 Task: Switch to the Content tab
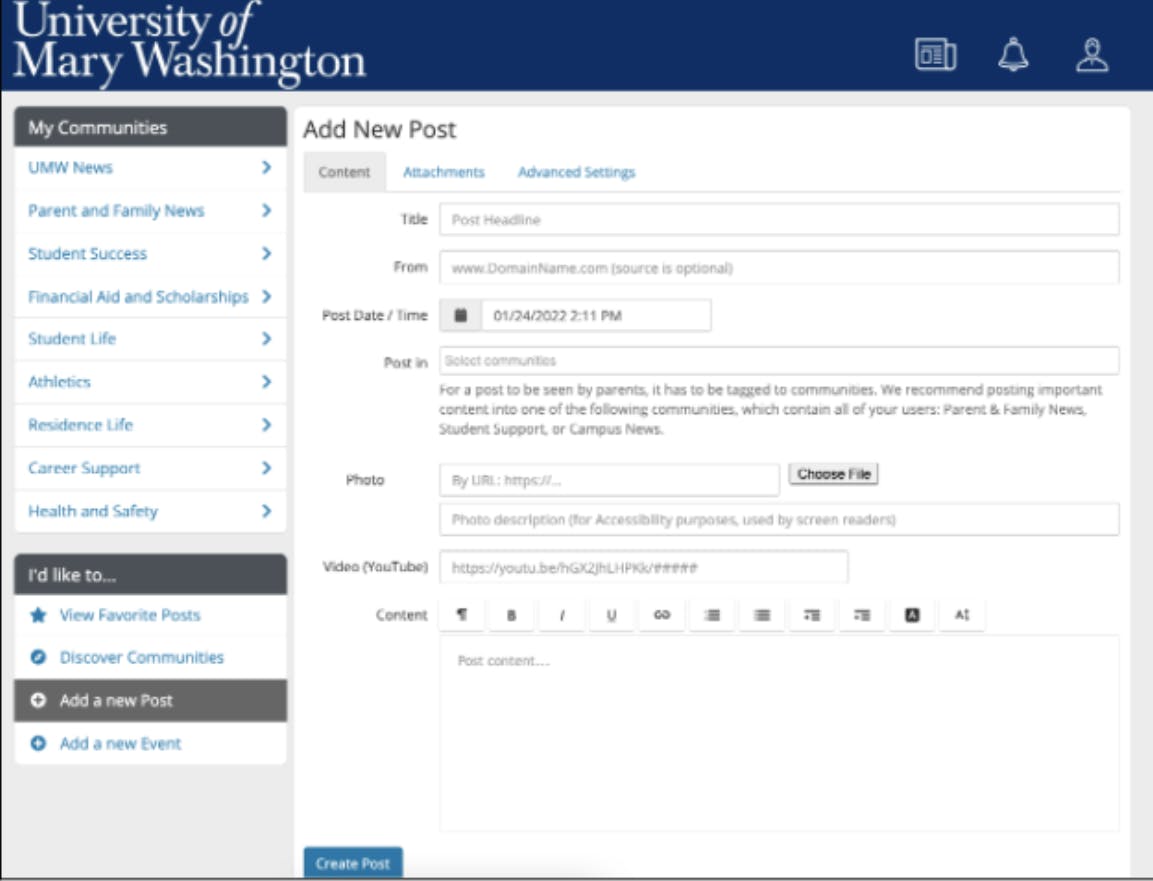point(344,172)
